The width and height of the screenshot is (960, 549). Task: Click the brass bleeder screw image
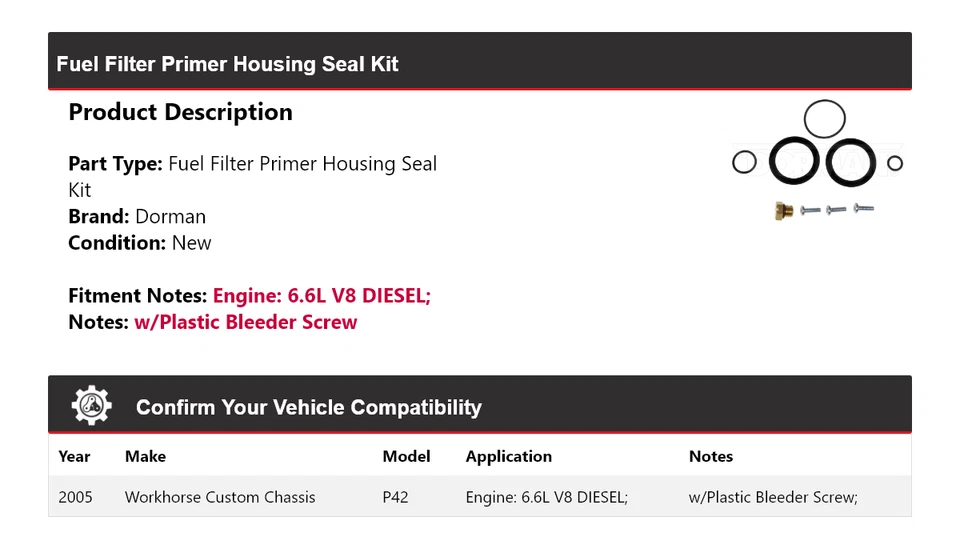(784, 211)
